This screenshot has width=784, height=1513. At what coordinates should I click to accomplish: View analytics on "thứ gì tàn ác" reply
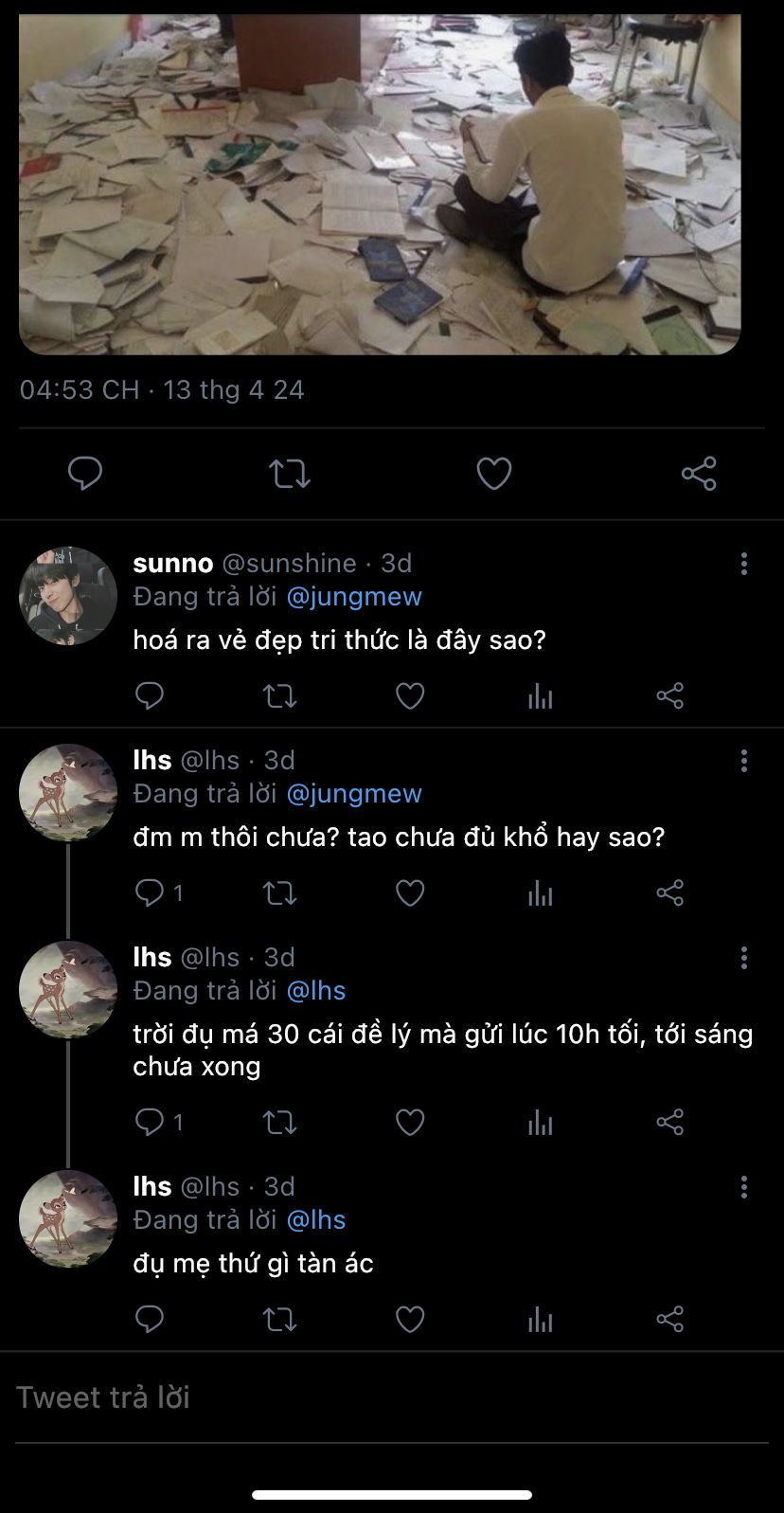(540, 1319)
